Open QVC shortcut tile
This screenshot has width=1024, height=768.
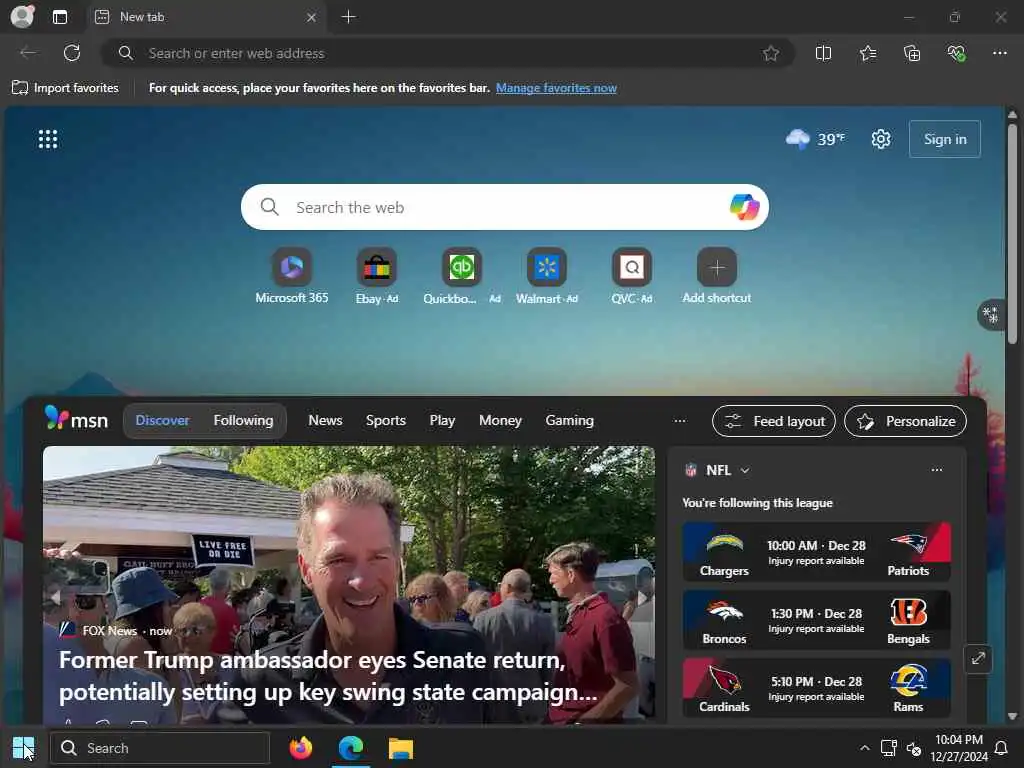[x=632, y=276]
